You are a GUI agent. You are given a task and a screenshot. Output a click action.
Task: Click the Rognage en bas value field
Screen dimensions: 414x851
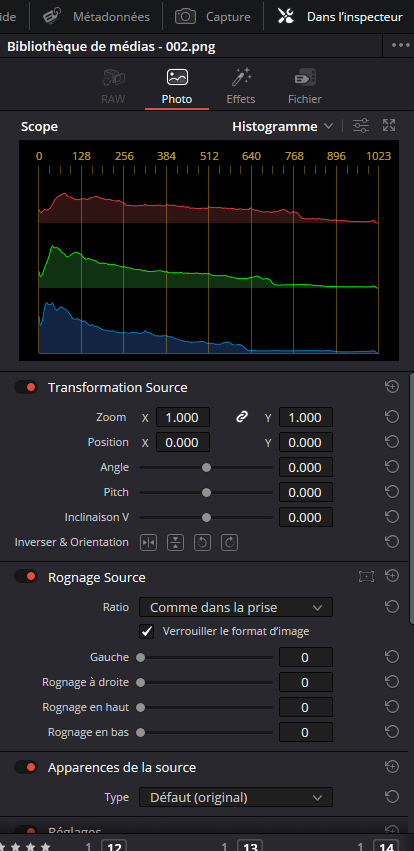(x=305, y=732)
